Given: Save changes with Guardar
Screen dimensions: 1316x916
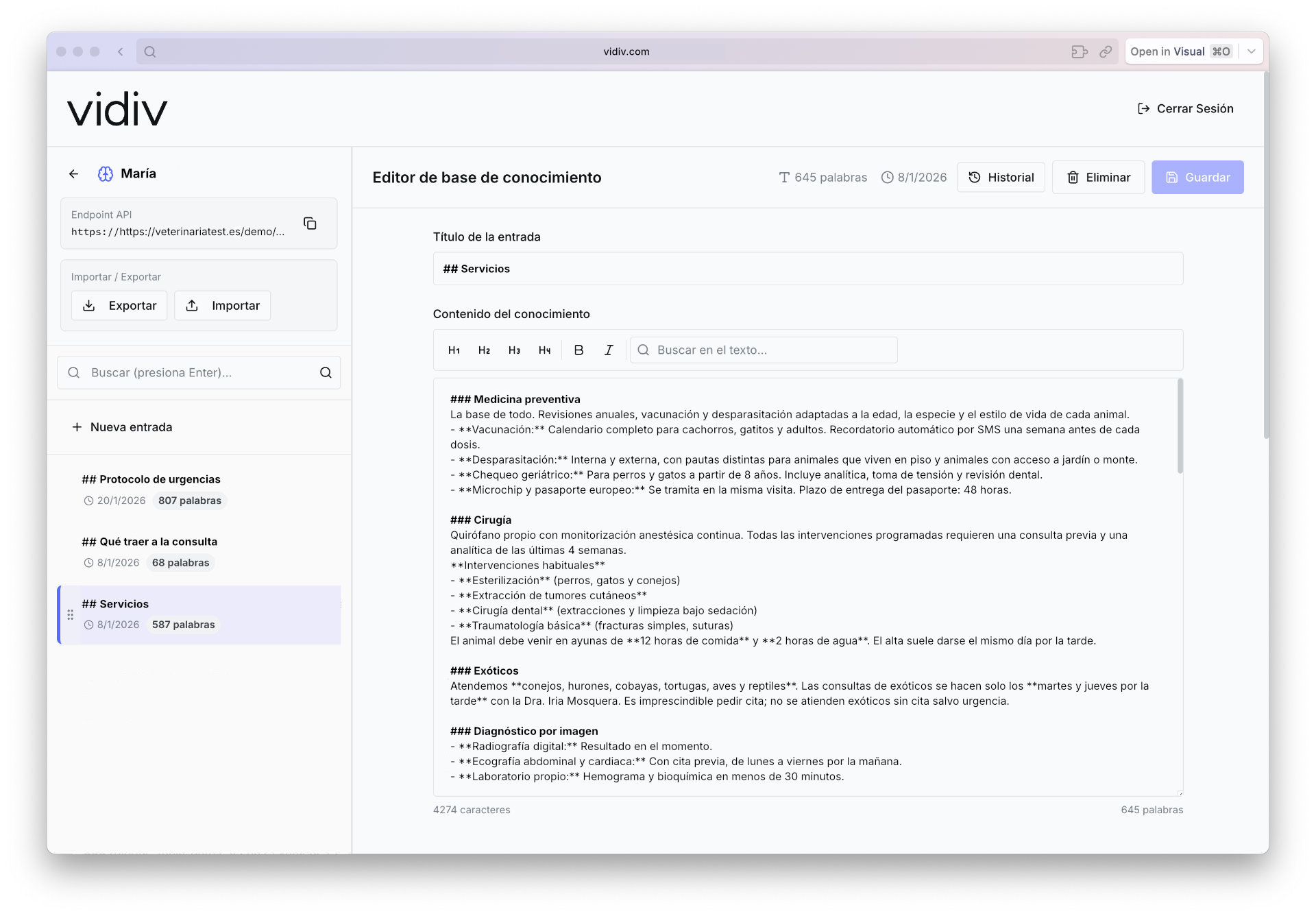Looking at the screenshot, I should (x=1197, y=178).
